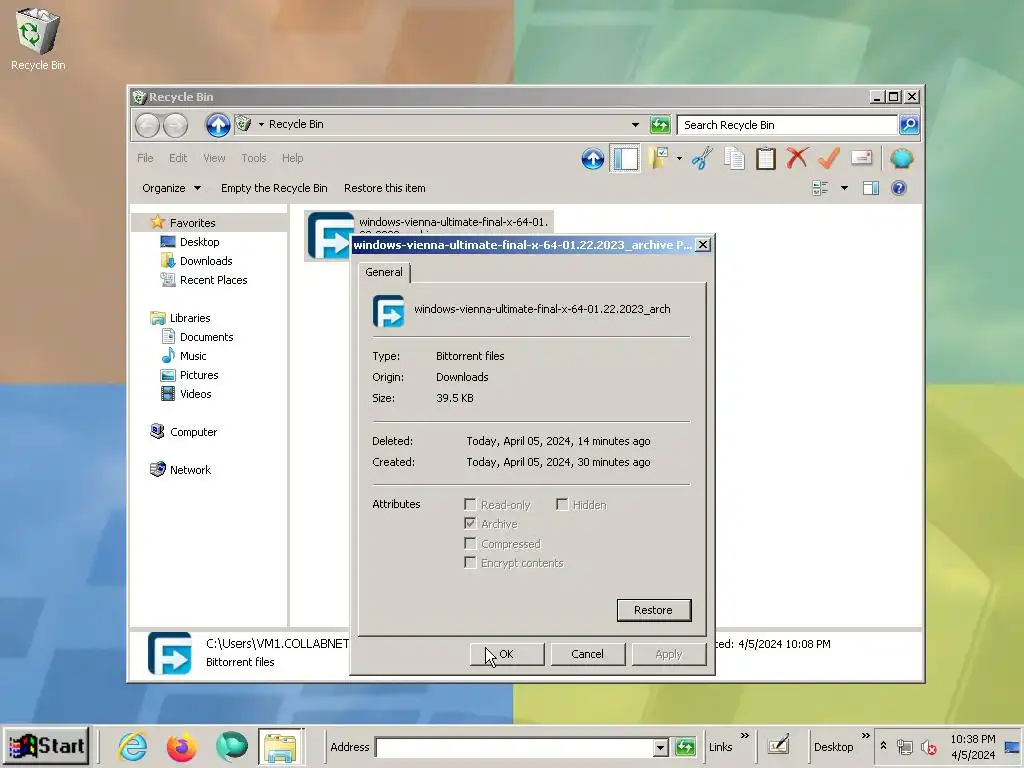Click the file Explorer taskbar button

[281, 746]
